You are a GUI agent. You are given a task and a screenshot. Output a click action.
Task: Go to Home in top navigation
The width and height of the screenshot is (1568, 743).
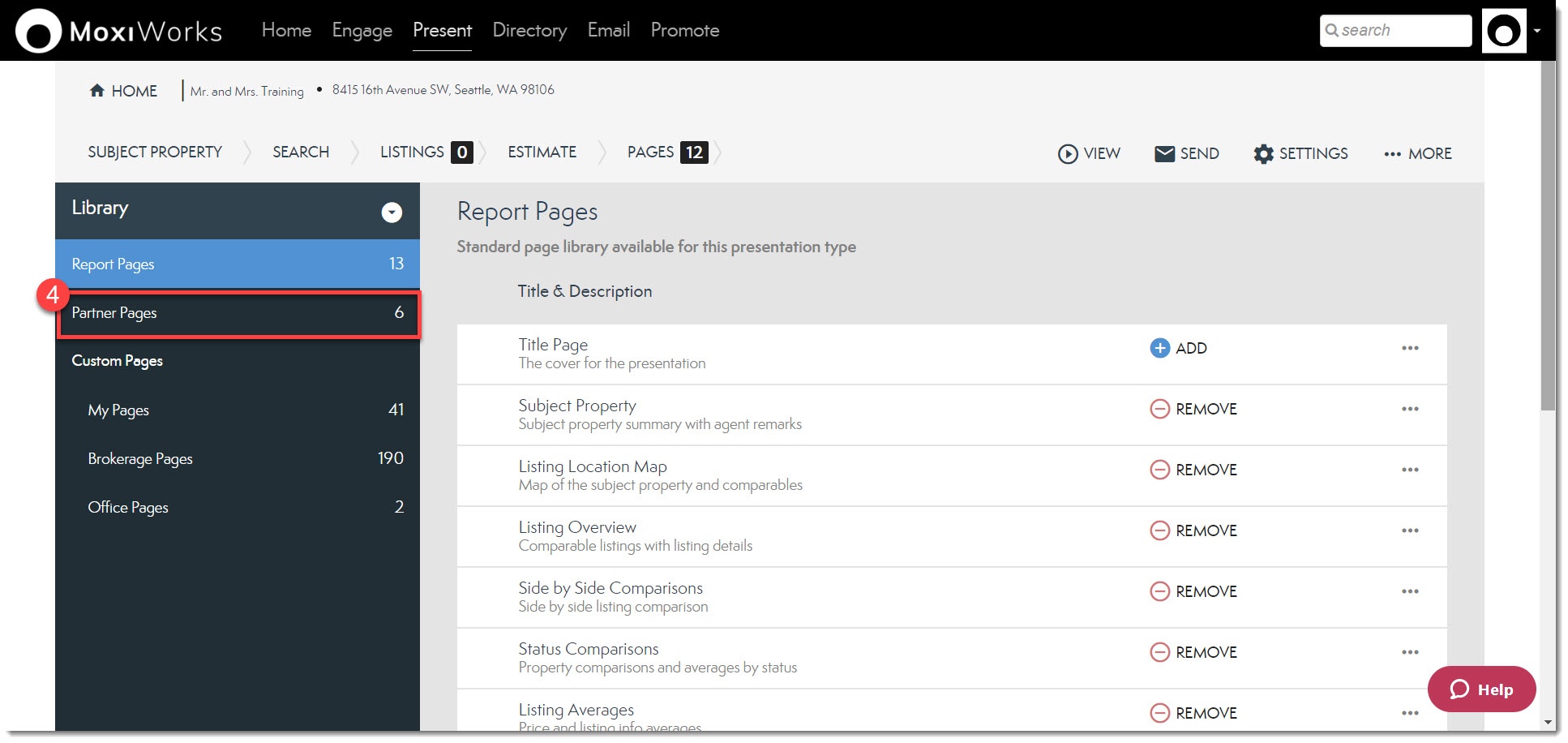286,30
